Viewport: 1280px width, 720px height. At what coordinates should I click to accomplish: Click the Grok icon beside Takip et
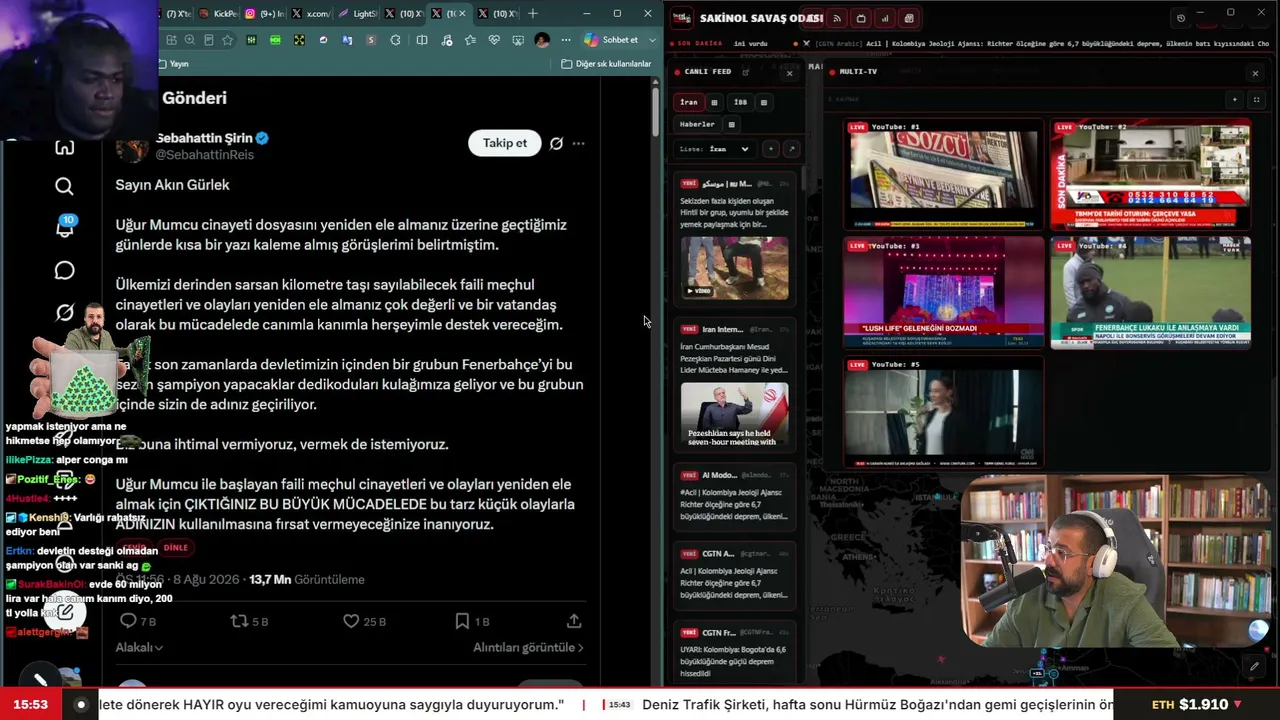pyautogui.click(x=556, y=143)
